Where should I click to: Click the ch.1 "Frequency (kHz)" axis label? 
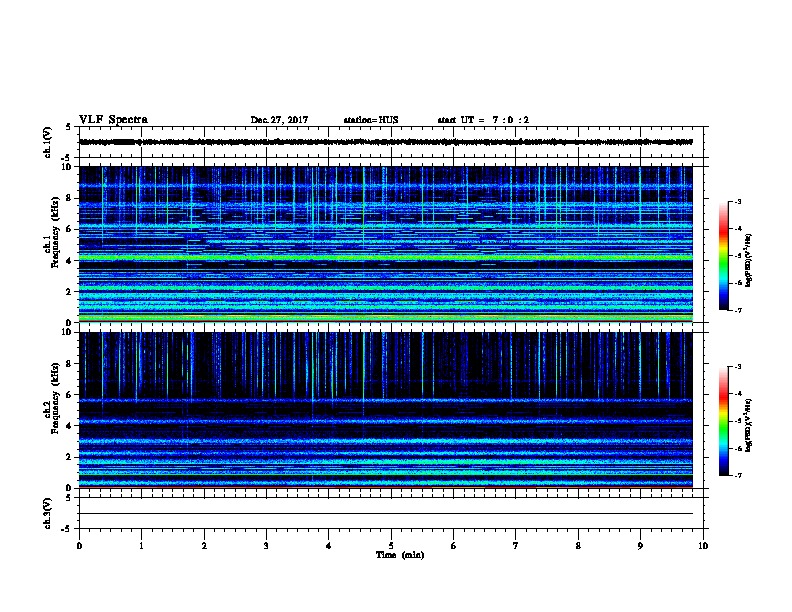click(x=55, y=232)
